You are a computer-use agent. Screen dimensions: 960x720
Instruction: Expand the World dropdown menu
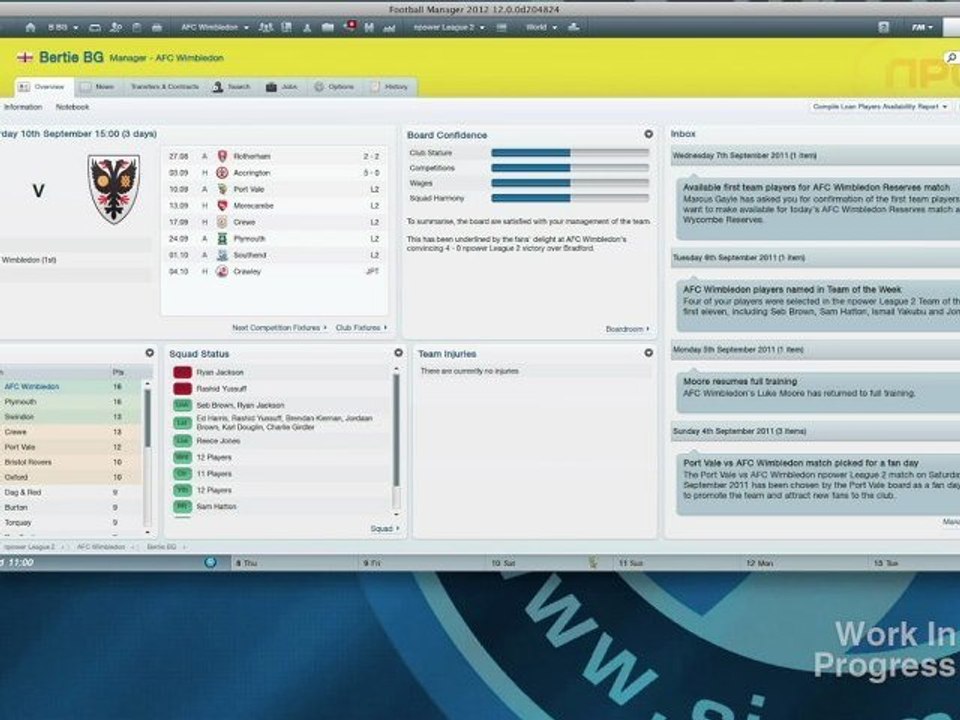(x=542, y=28)
